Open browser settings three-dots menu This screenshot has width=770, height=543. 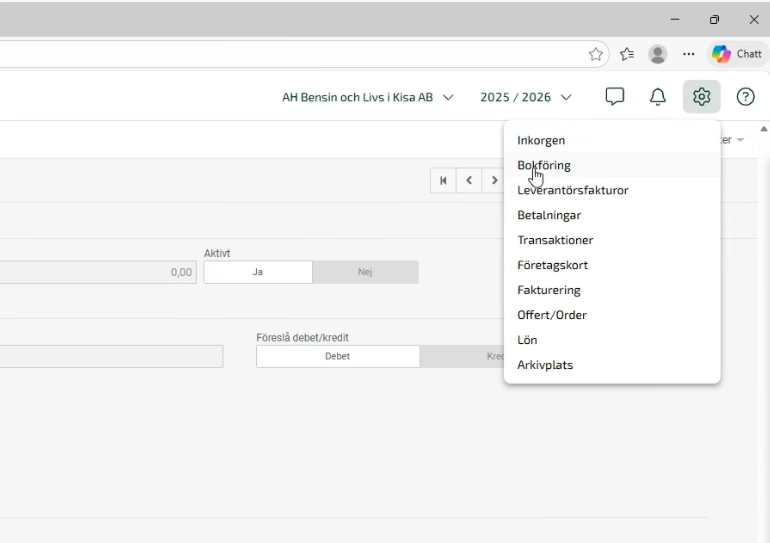(x=688, y=54)
